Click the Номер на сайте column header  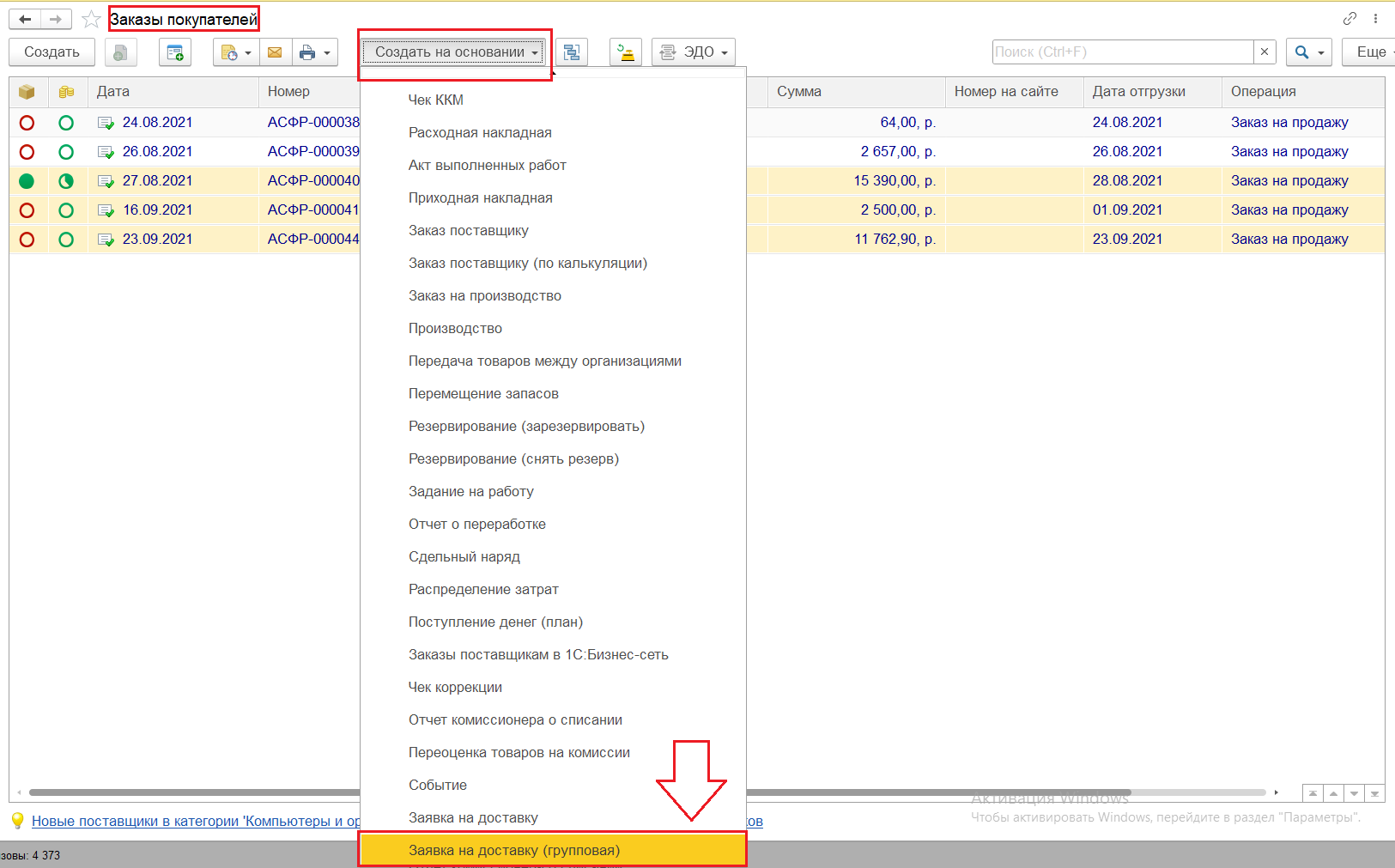pyautogui.click(x=1014, y=92)
